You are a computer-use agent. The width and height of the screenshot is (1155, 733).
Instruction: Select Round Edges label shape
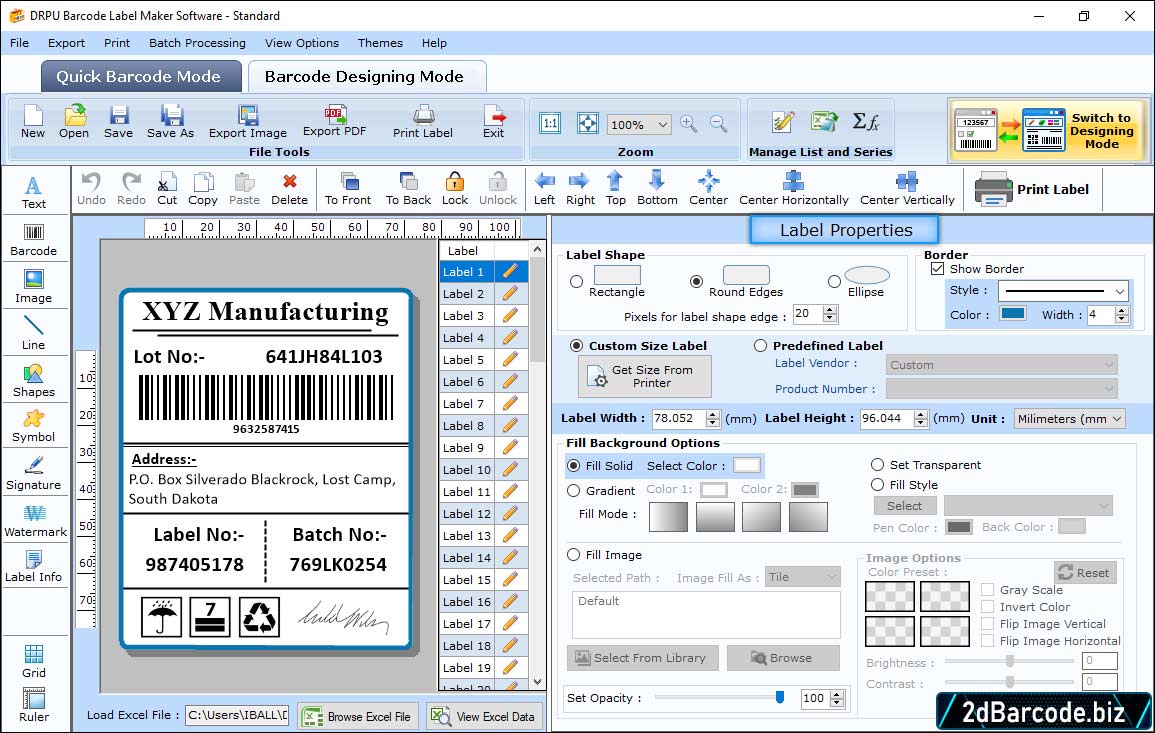(696, 281)
